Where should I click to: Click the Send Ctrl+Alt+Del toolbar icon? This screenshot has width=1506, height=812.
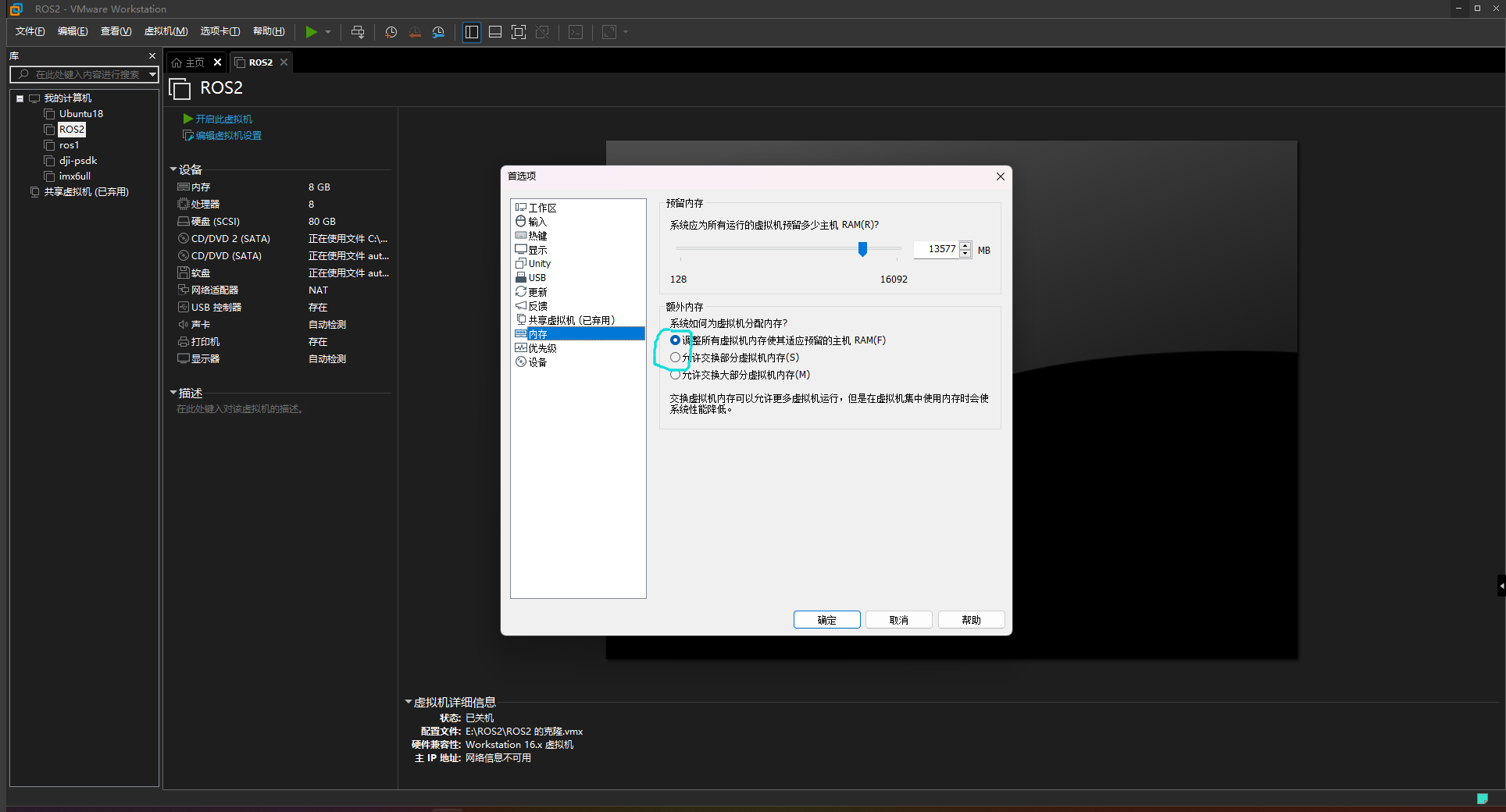[x=358, y=32]
